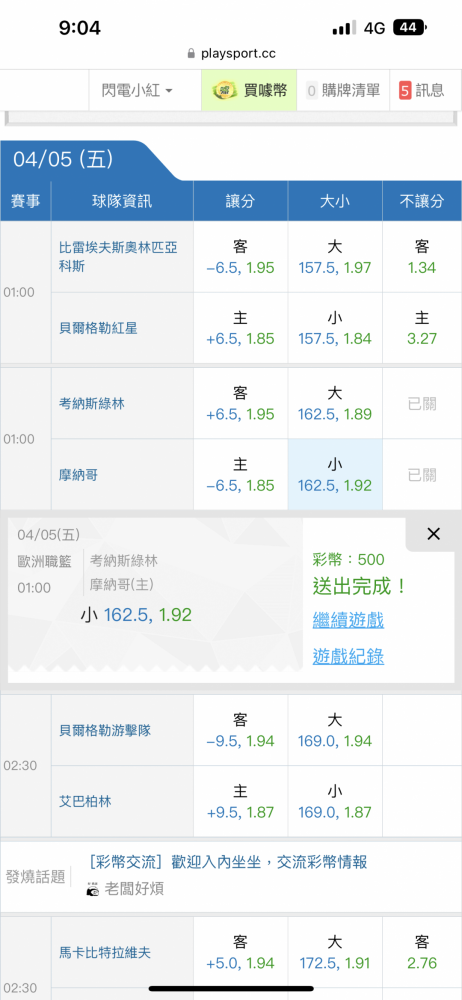This screenshot has width=462, height=1000.
Task: Select 小 157.5, 1.84 under bet
Action: pyautogui.click(x=335, y=328)
